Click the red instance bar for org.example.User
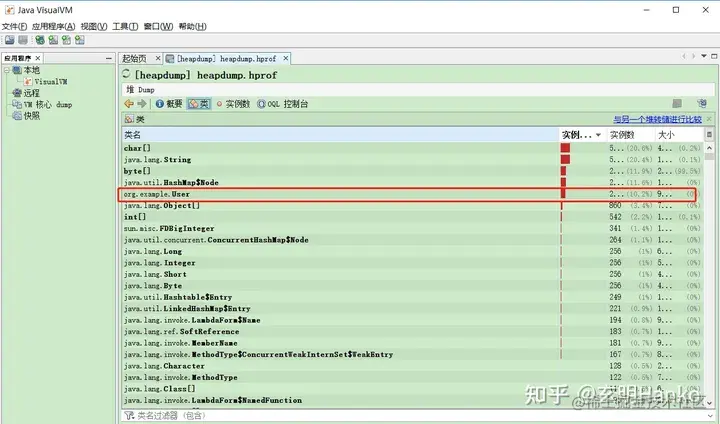This screenshot has width=720, height=424. coord(563,194)
